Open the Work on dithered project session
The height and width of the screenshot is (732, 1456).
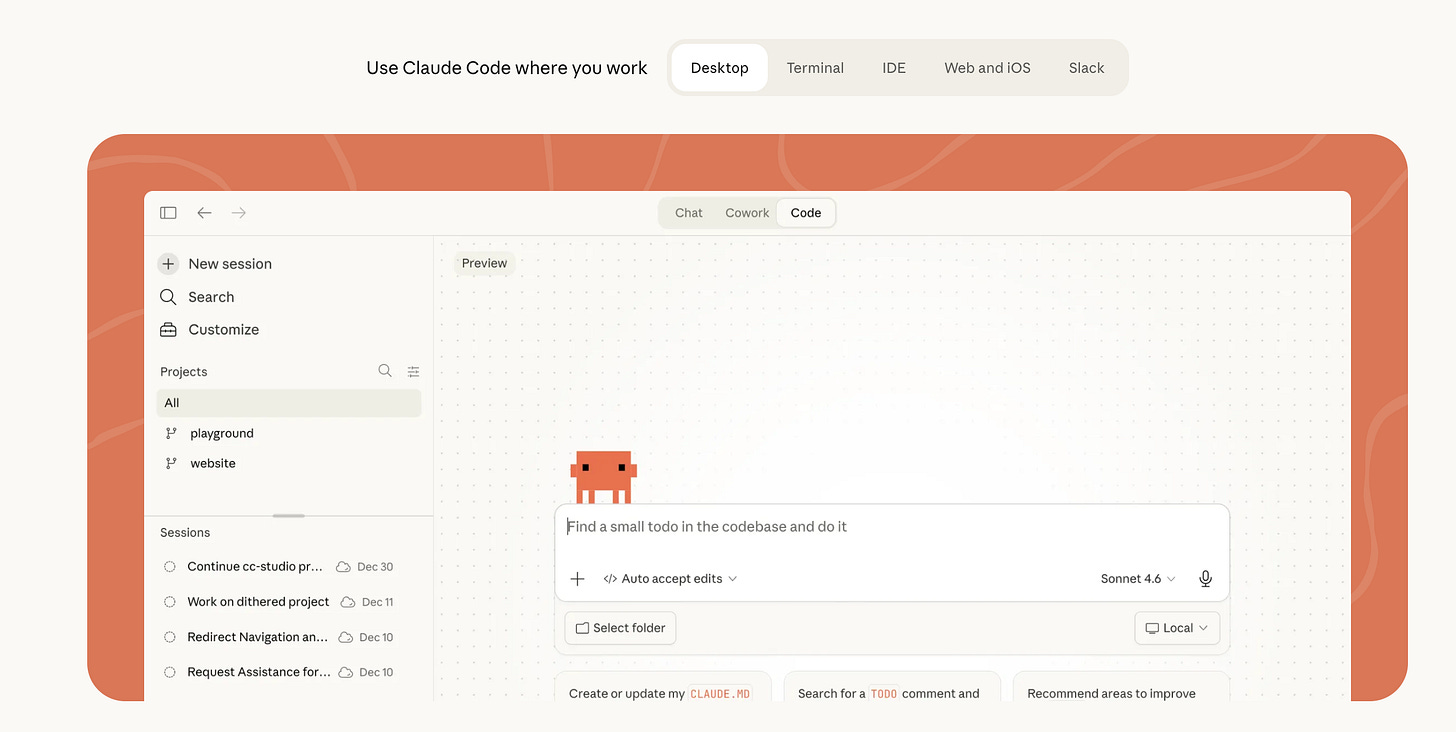[x=258, y=602]
